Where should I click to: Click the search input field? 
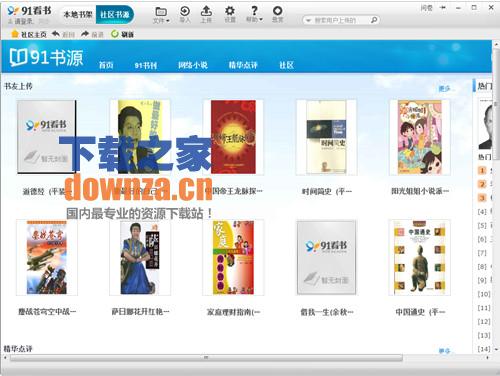tap(340, 20)
